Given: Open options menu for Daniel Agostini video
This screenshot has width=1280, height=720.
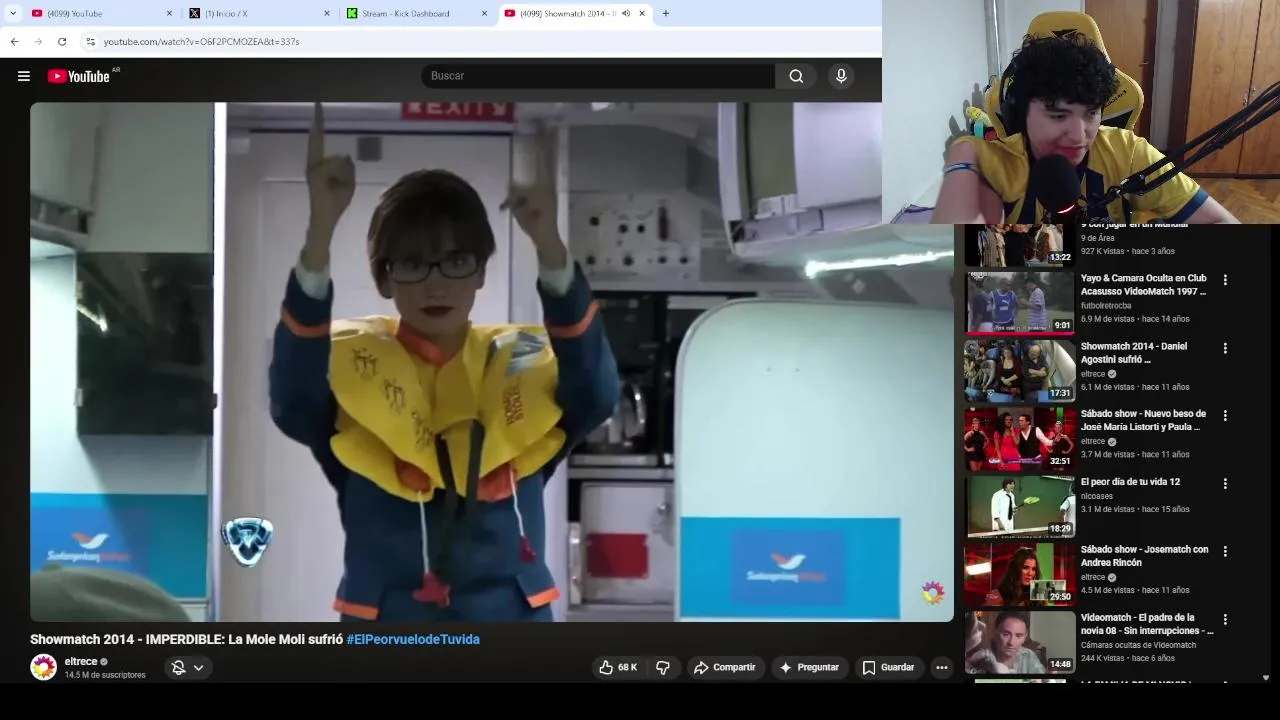Looking at the screenshot, I should (1225, 348).
